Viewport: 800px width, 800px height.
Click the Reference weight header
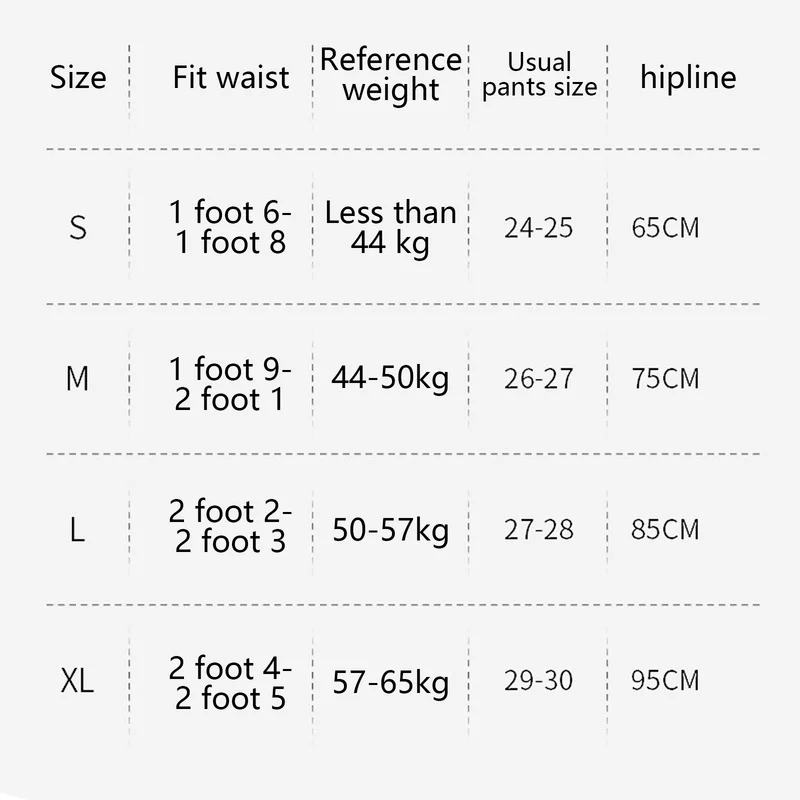391,74
